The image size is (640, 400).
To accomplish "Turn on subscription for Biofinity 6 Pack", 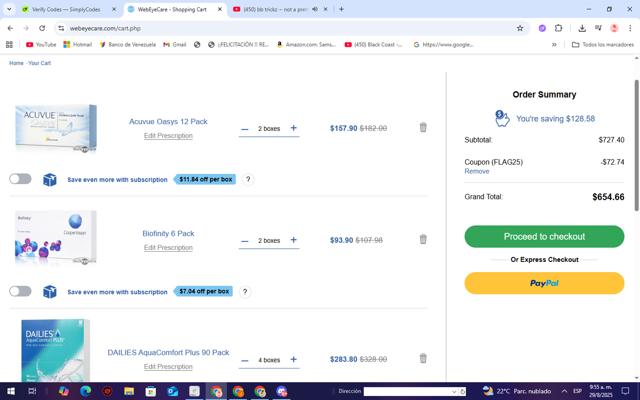I will 20,291.
